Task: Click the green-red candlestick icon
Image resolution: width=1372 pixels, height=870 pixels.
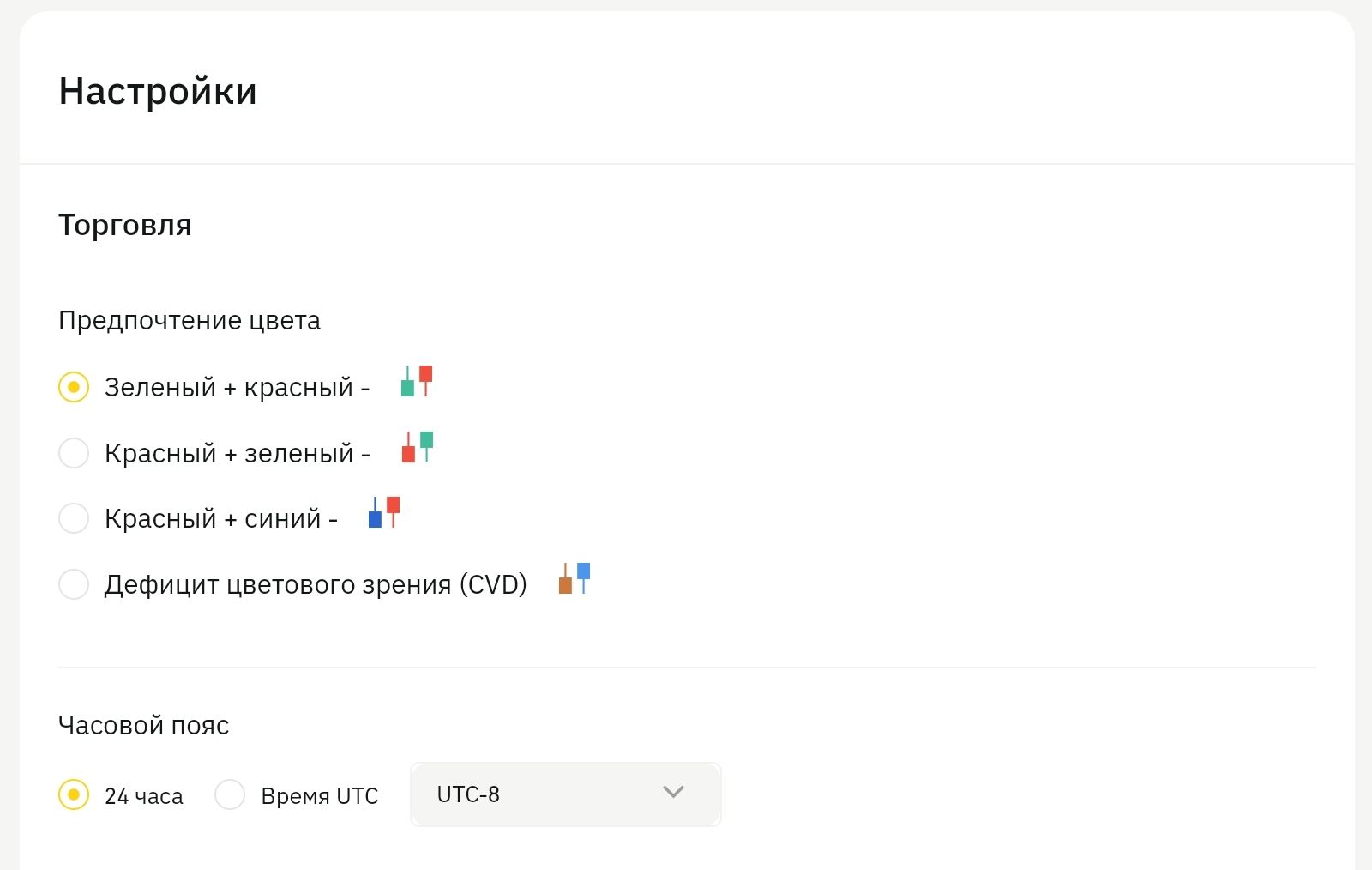Action: pos(417,382)
